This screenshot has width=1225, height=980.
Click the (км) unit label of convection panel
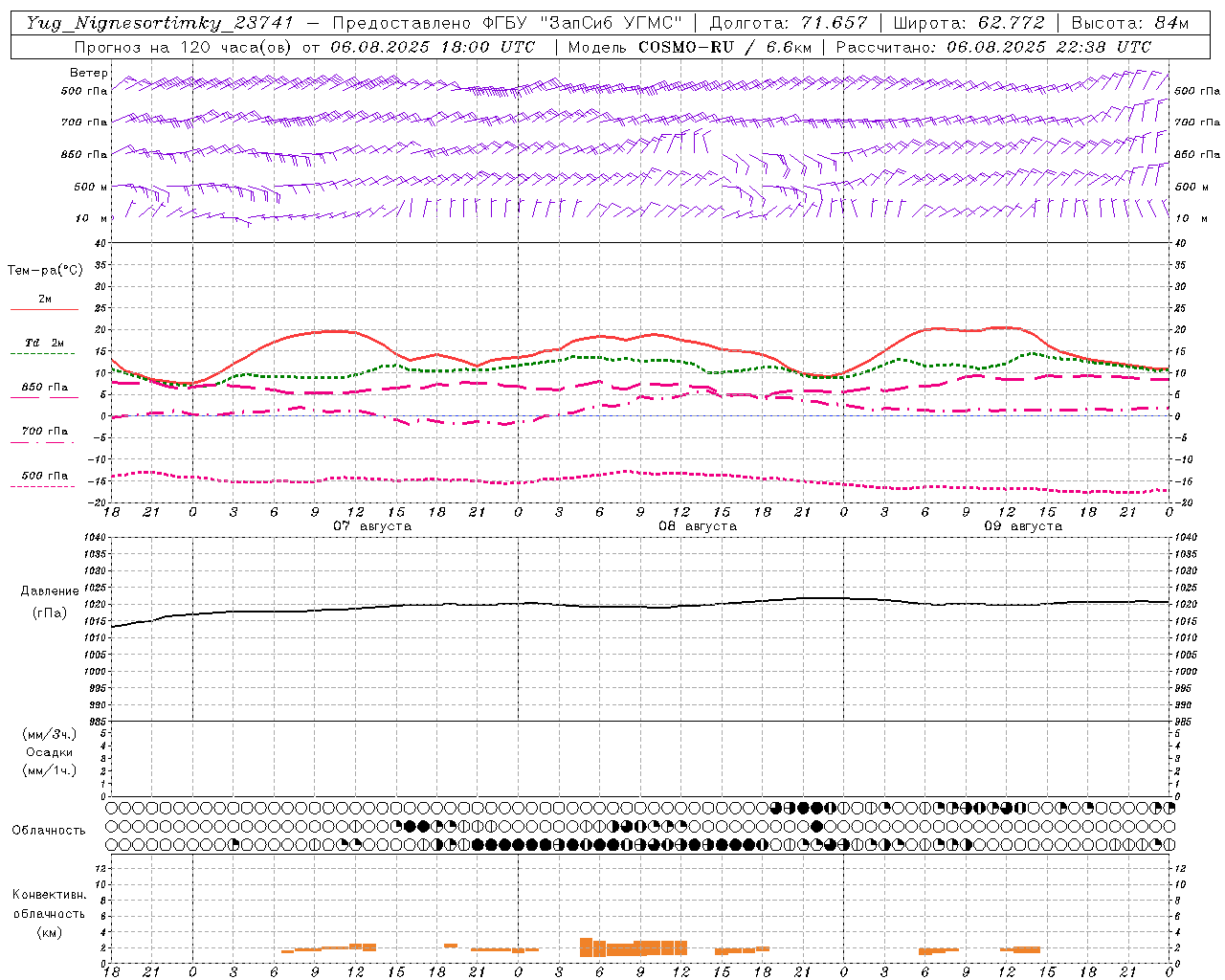point(49,932)
